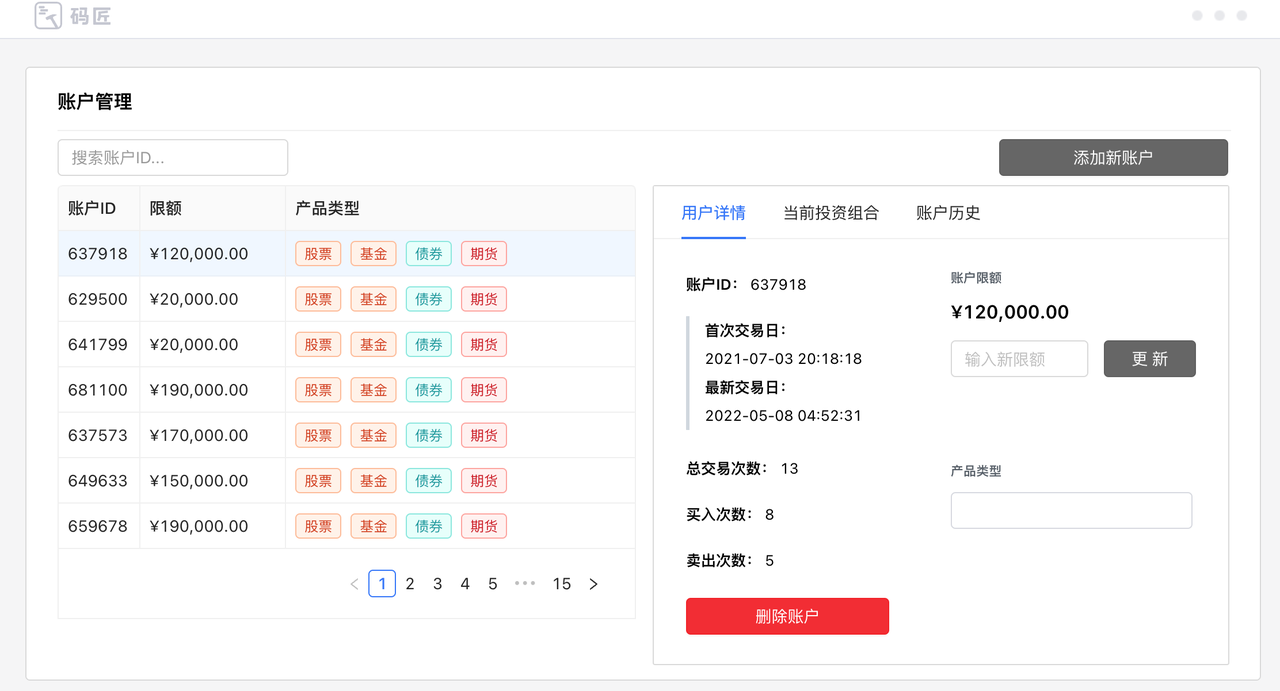Click first trade date 2021-07-03 20:18:18
The height and width of the screenshot is (691, 1280).
click(783, 358)
